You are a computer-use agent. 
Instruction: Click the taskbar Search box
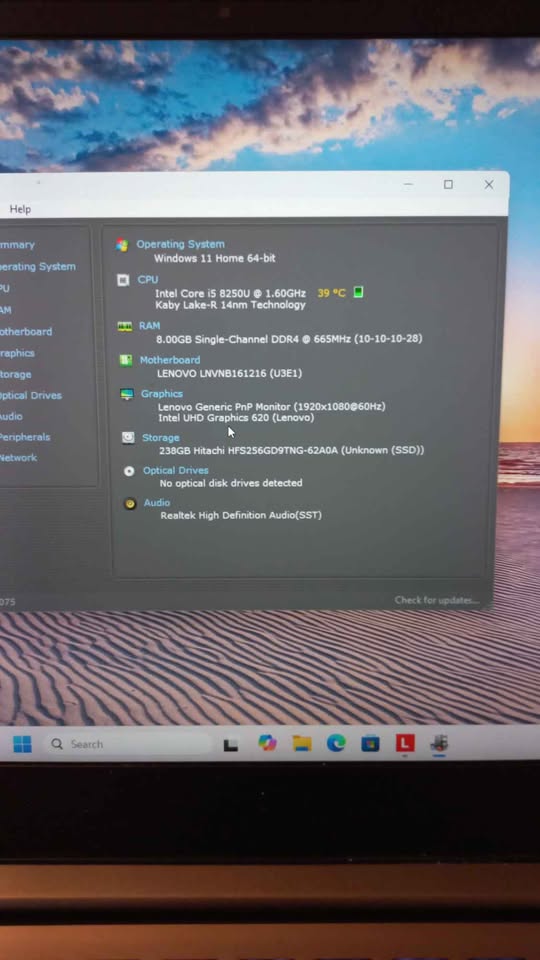click(127, 744)
